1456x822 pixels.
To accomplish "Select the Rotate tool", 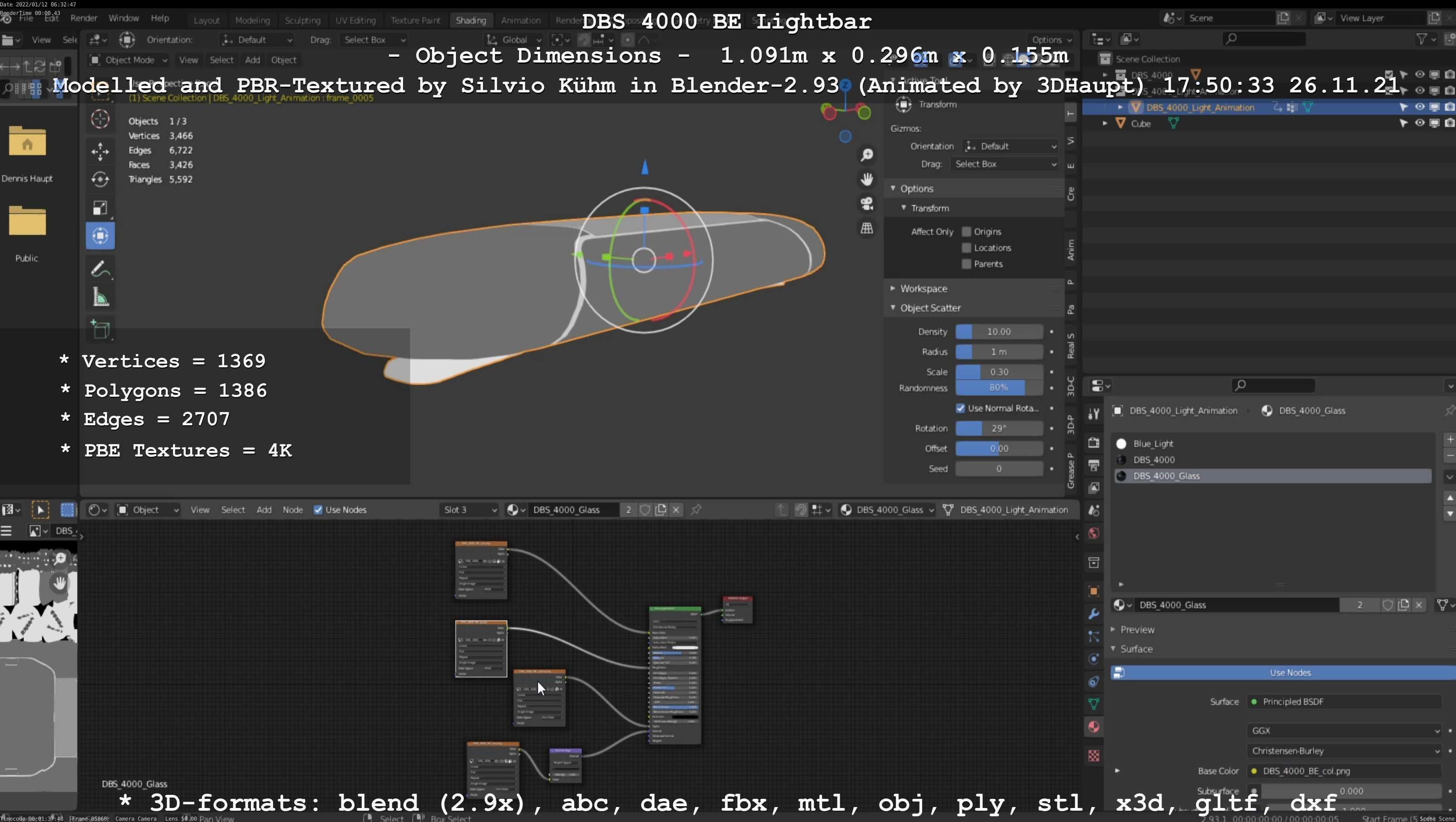I will [x=100, y=179].
